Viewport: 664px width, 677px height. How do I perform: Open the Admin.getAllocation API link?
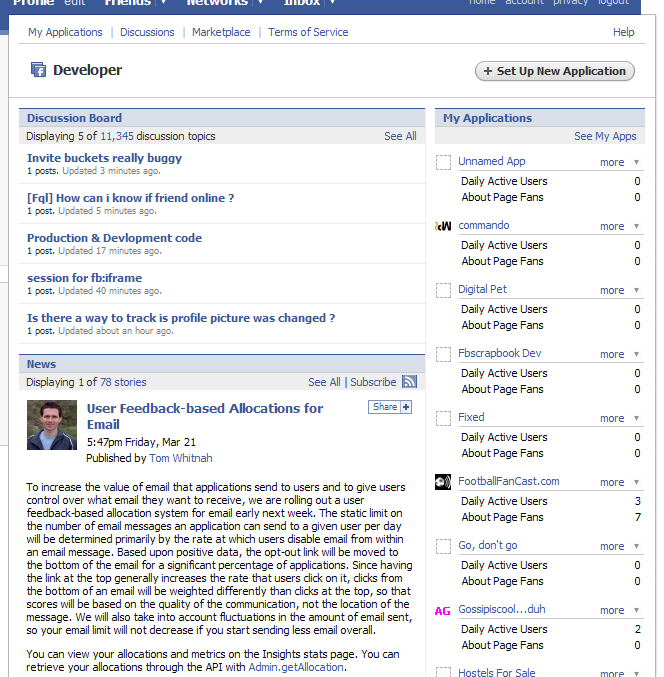[296, 667]
